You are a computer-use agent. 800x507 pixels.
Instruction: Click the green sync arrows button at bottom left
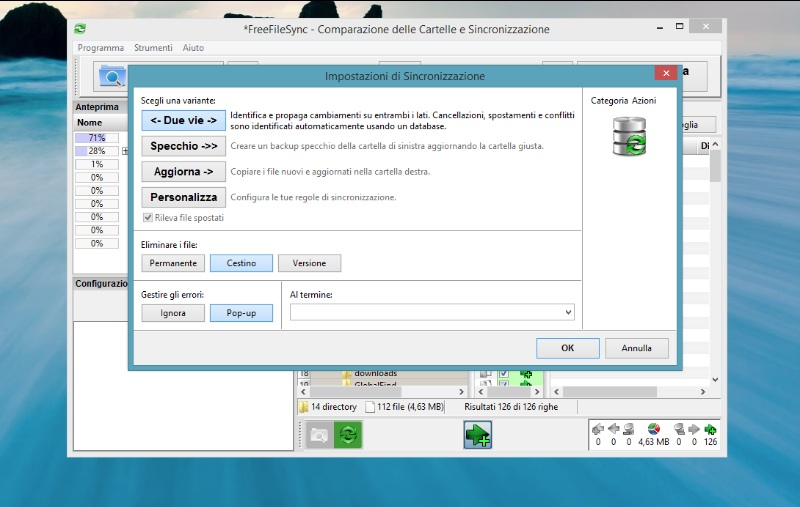(x=348, y=435)
